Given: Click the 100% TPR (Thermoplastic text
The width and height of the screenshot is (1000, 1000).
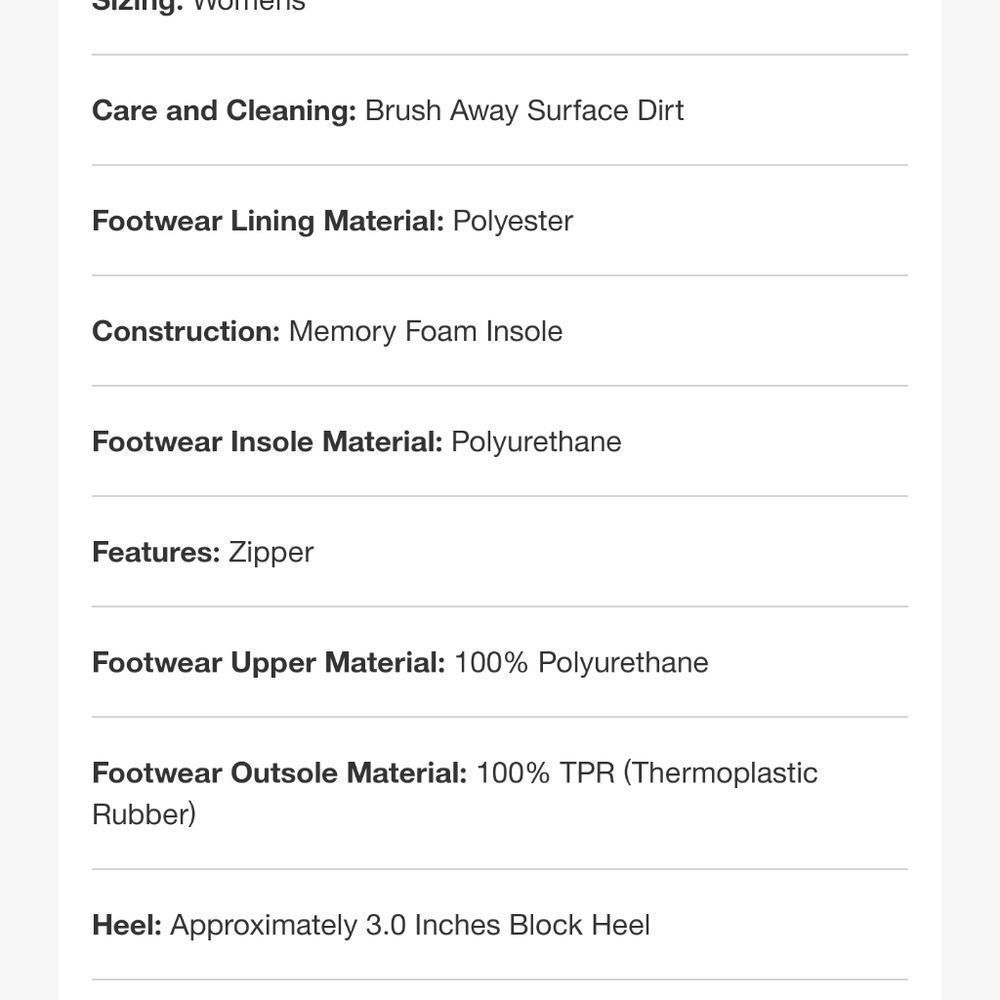Looking at the screenshot, I should click(647, 773).
